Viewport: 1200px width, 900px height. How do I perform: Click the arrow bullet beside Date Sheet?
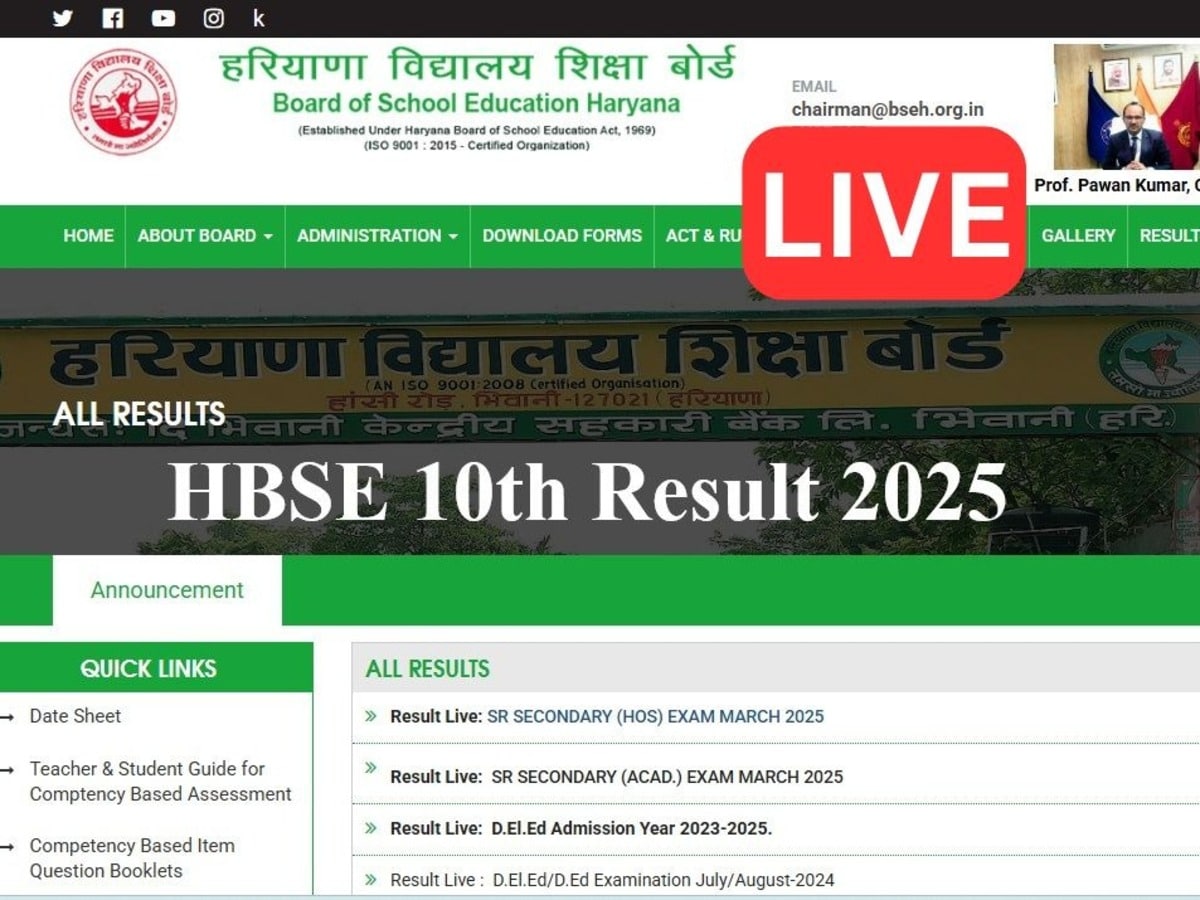pyautogui.click(x=8, y=717)
